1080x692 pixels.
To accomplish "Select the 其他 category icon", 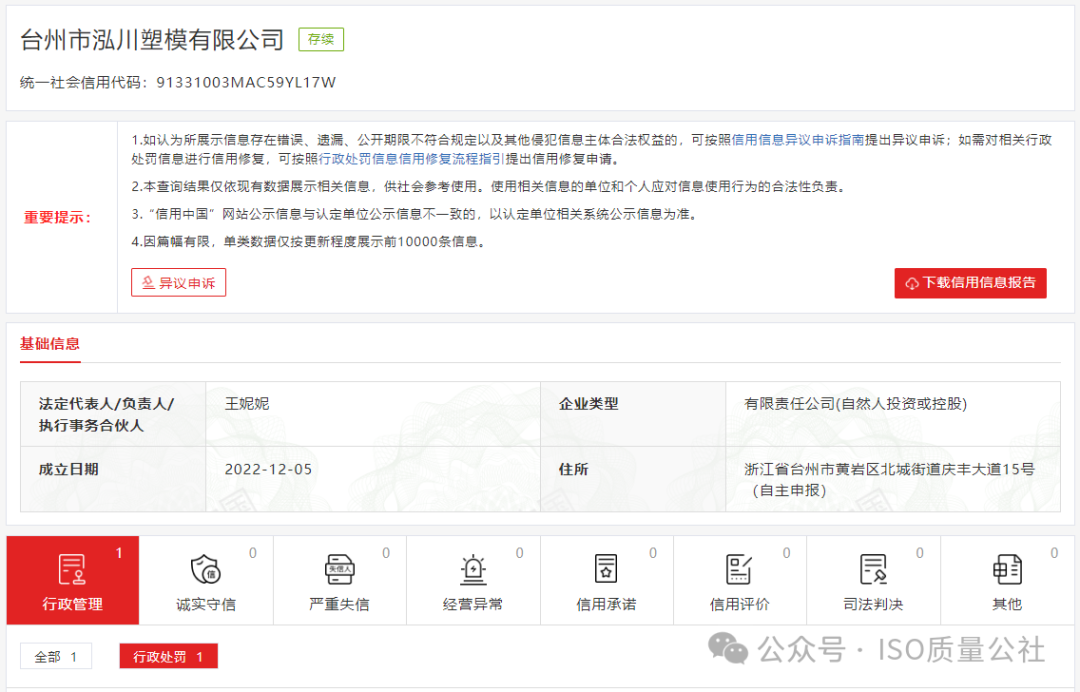I will [1006, 570].
